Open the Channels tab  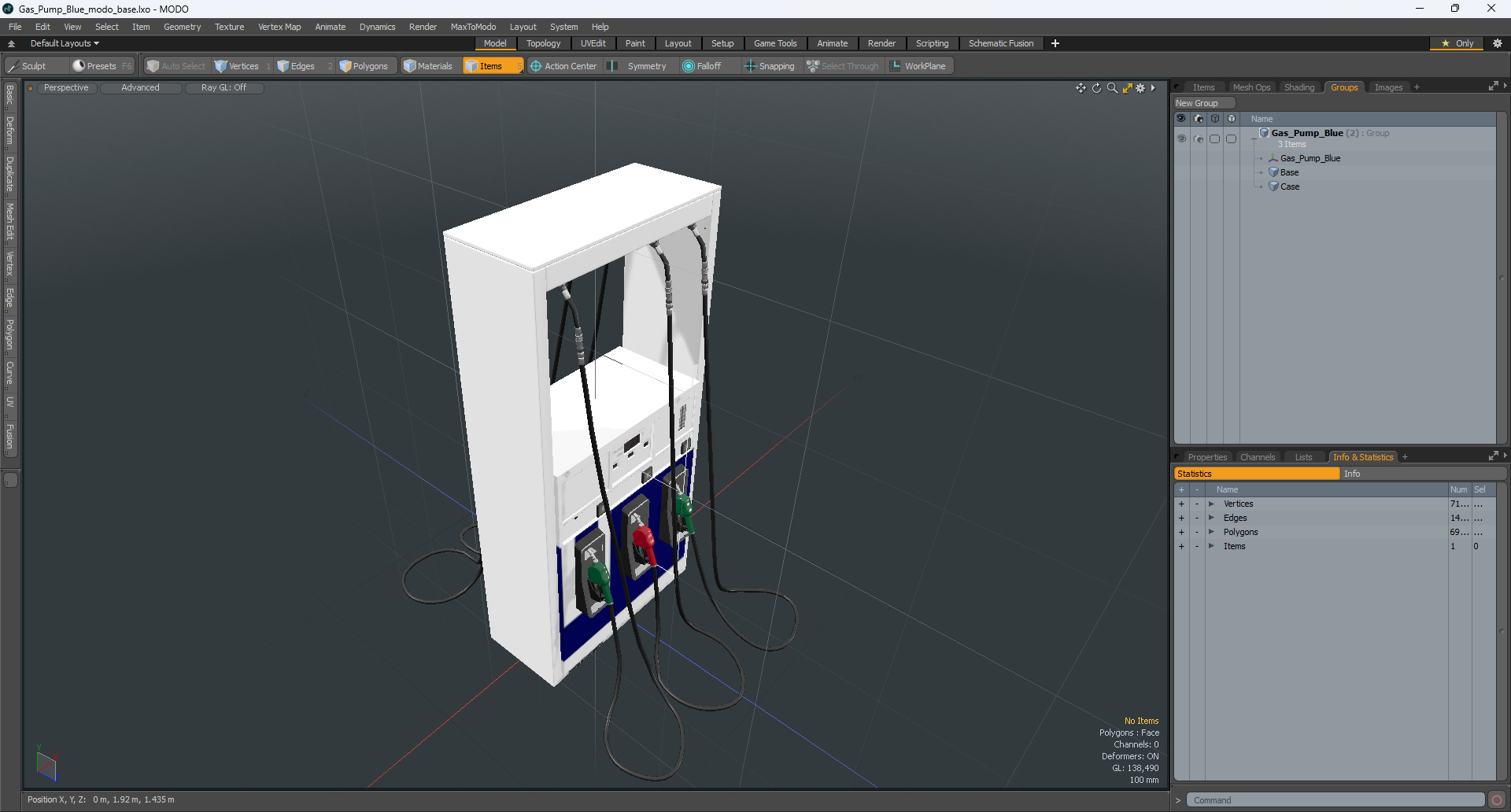1258,457
